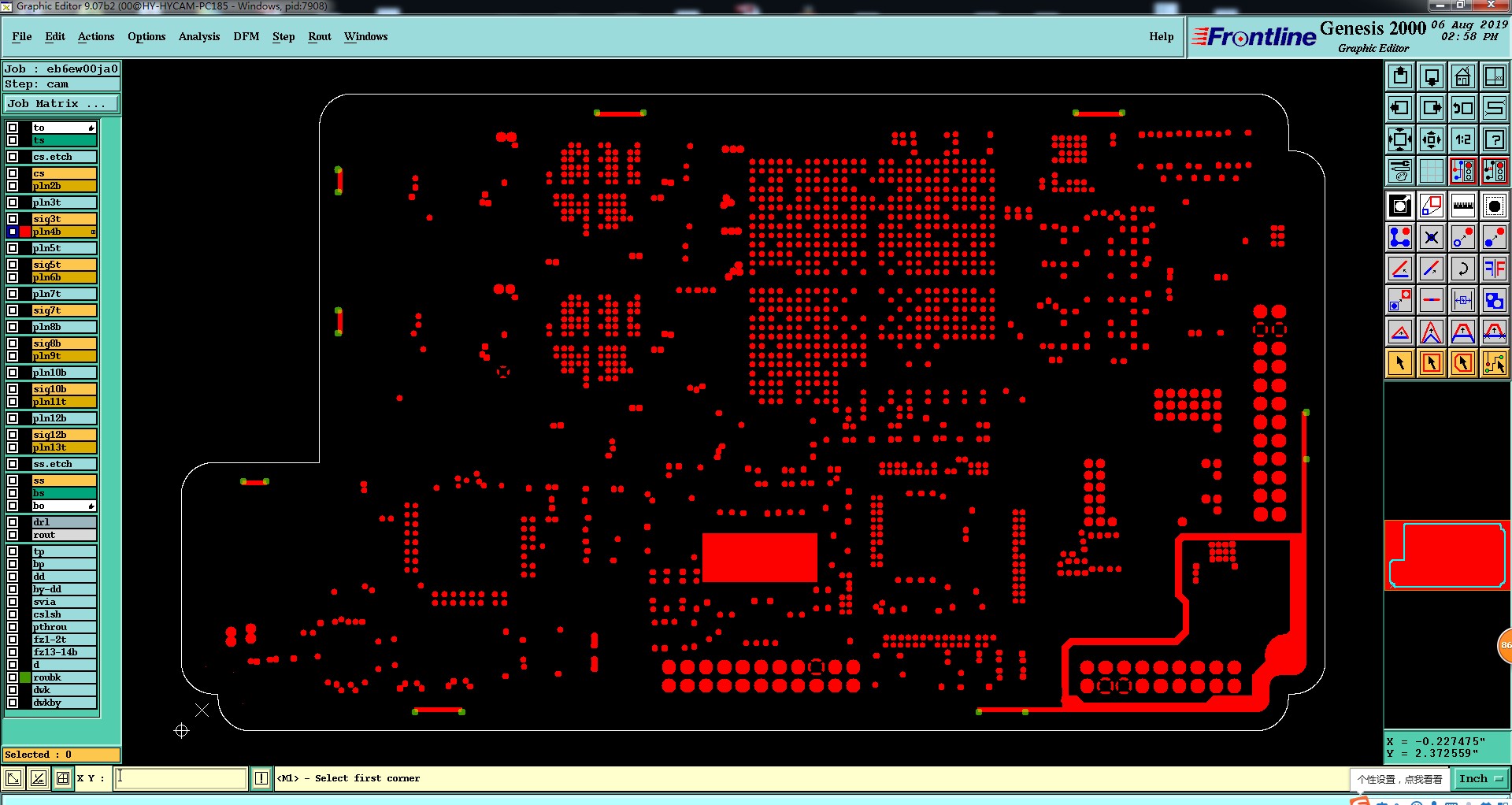
Task: Click the exclamation mark button beside XY field
Action: [x=261, y=778]
